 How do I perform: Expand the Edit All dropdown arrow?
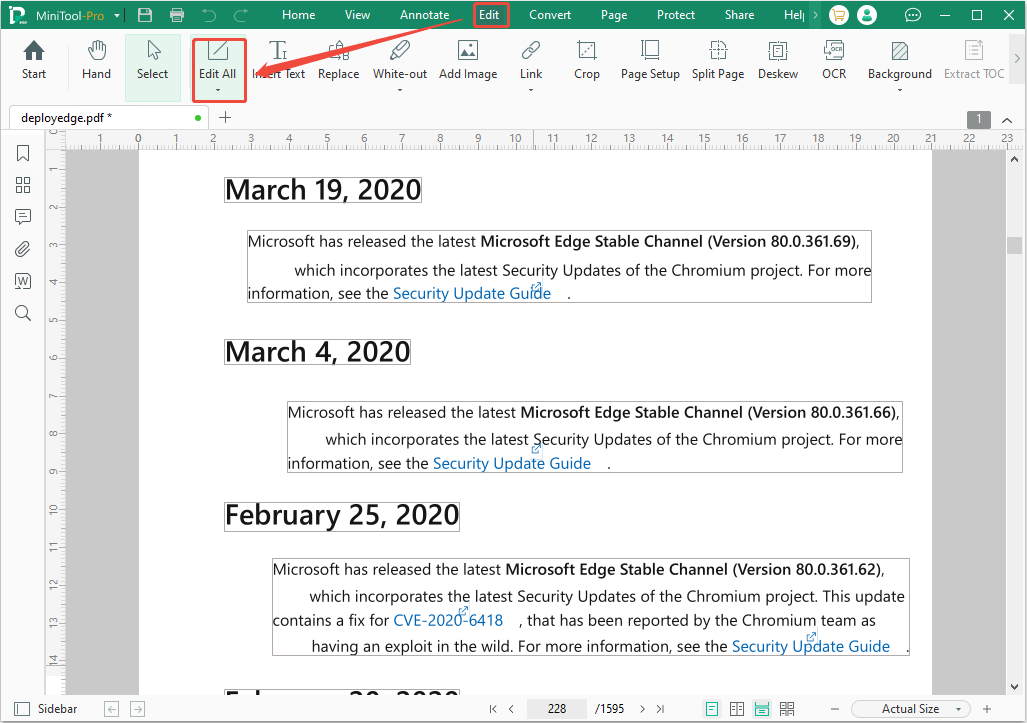click(218, 90)
